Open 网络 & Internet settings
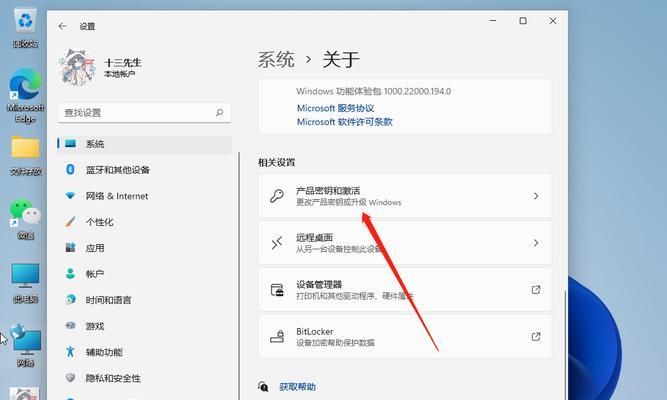 pyautogui.click(x=145, y=196)
